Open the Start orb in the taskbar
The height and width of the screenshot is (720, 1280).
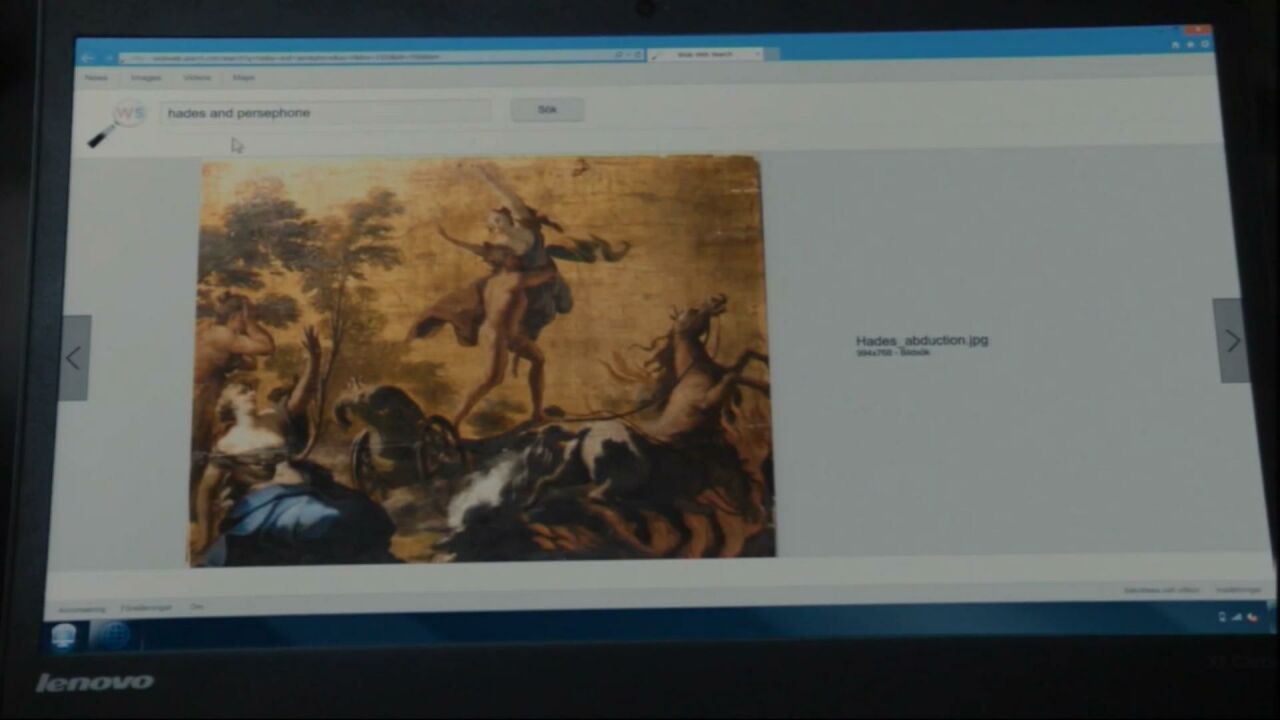tap(64, 636)
